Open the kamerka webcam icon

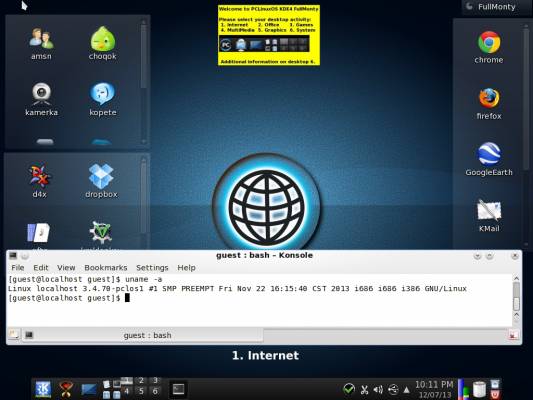41,99
